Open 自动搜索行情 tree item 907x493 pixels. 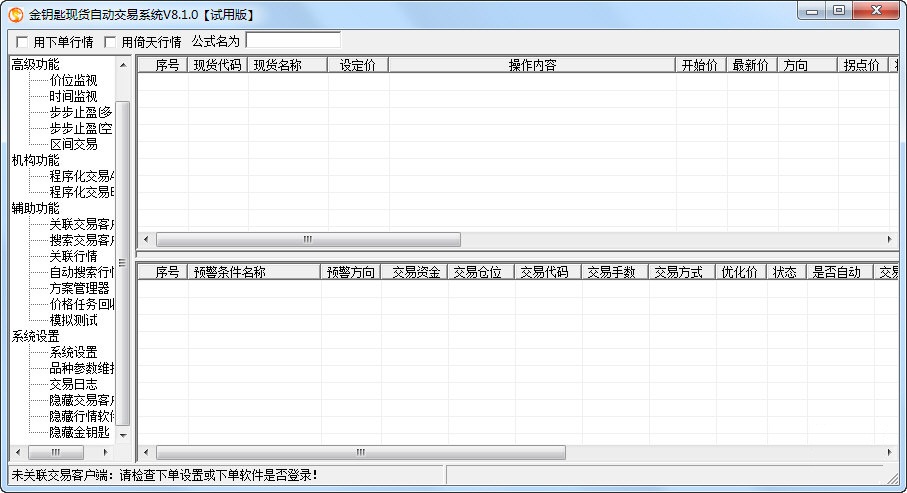coord(82,272)
